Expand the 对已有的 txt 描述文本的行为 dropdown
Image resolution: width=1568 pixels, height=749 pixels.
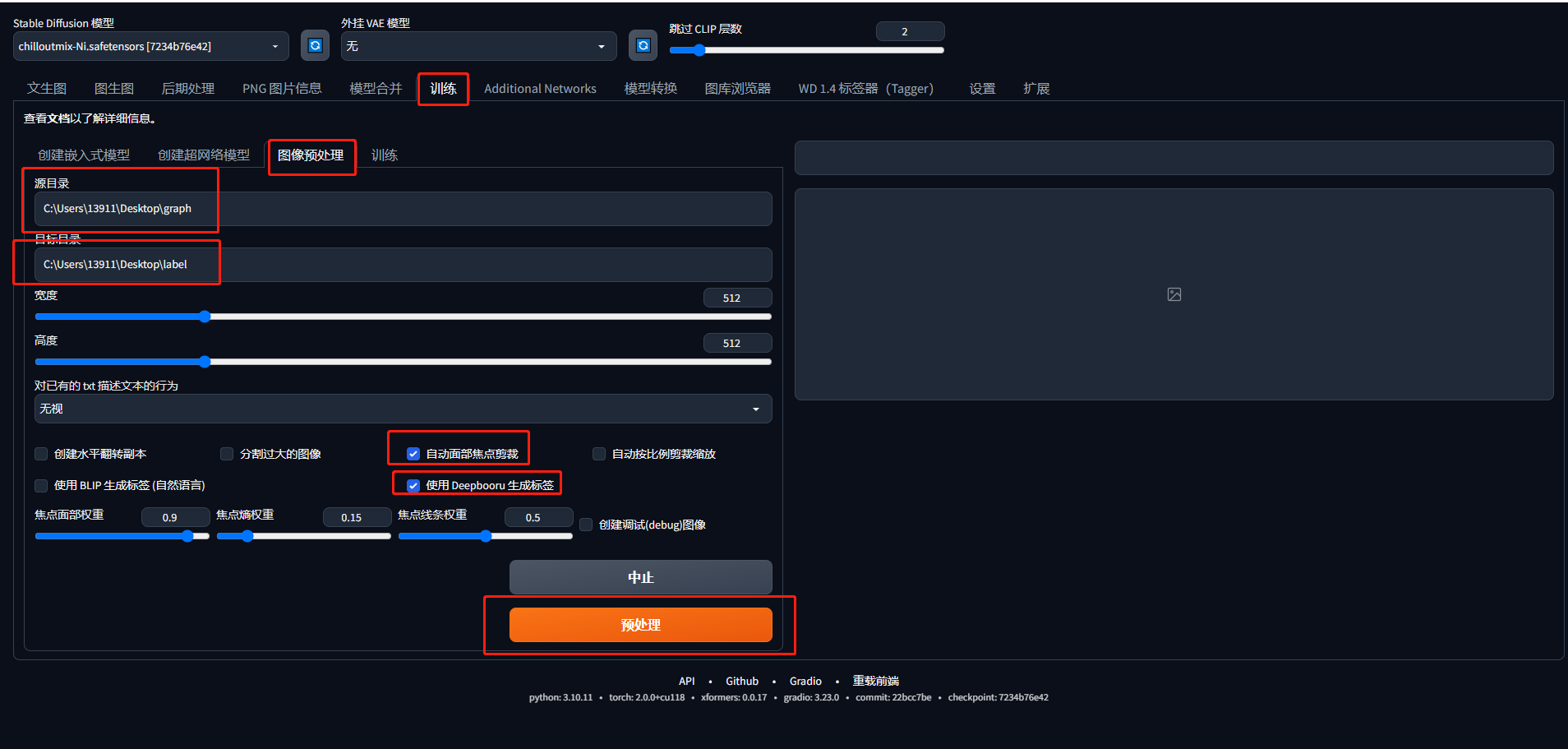click(x=403, y=409)
